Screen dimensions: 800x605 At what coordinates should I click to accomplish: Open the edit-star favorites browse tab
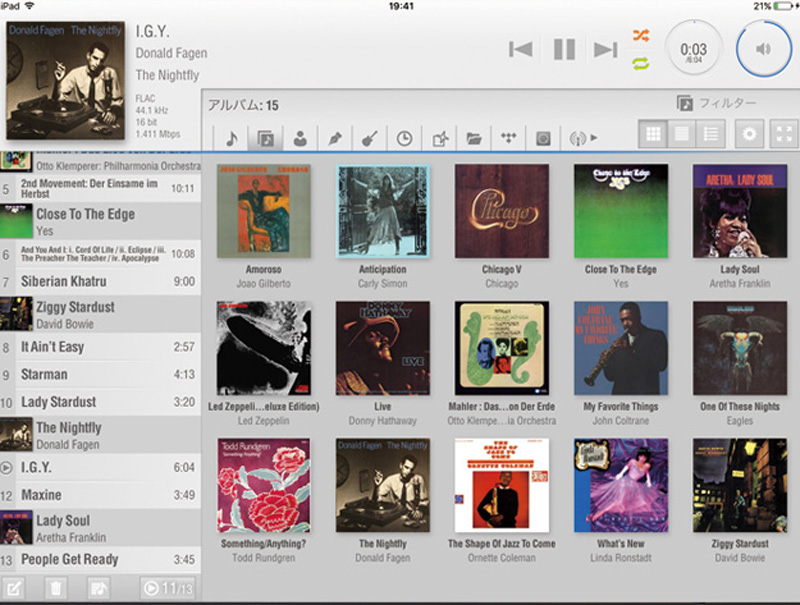(x=439, y=138)
